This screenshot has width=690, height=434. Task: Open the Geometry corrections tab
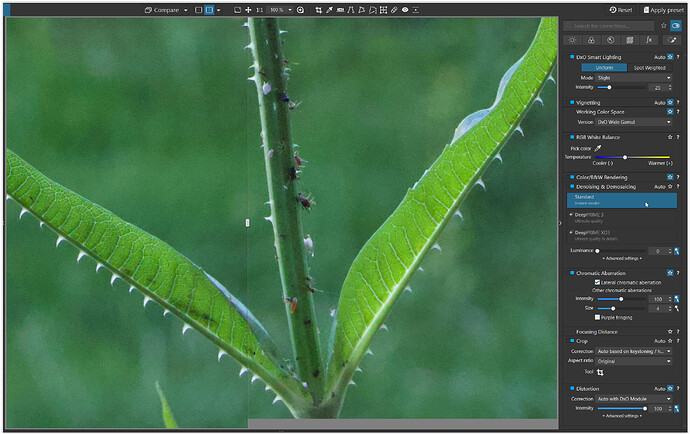coord(630,40)
